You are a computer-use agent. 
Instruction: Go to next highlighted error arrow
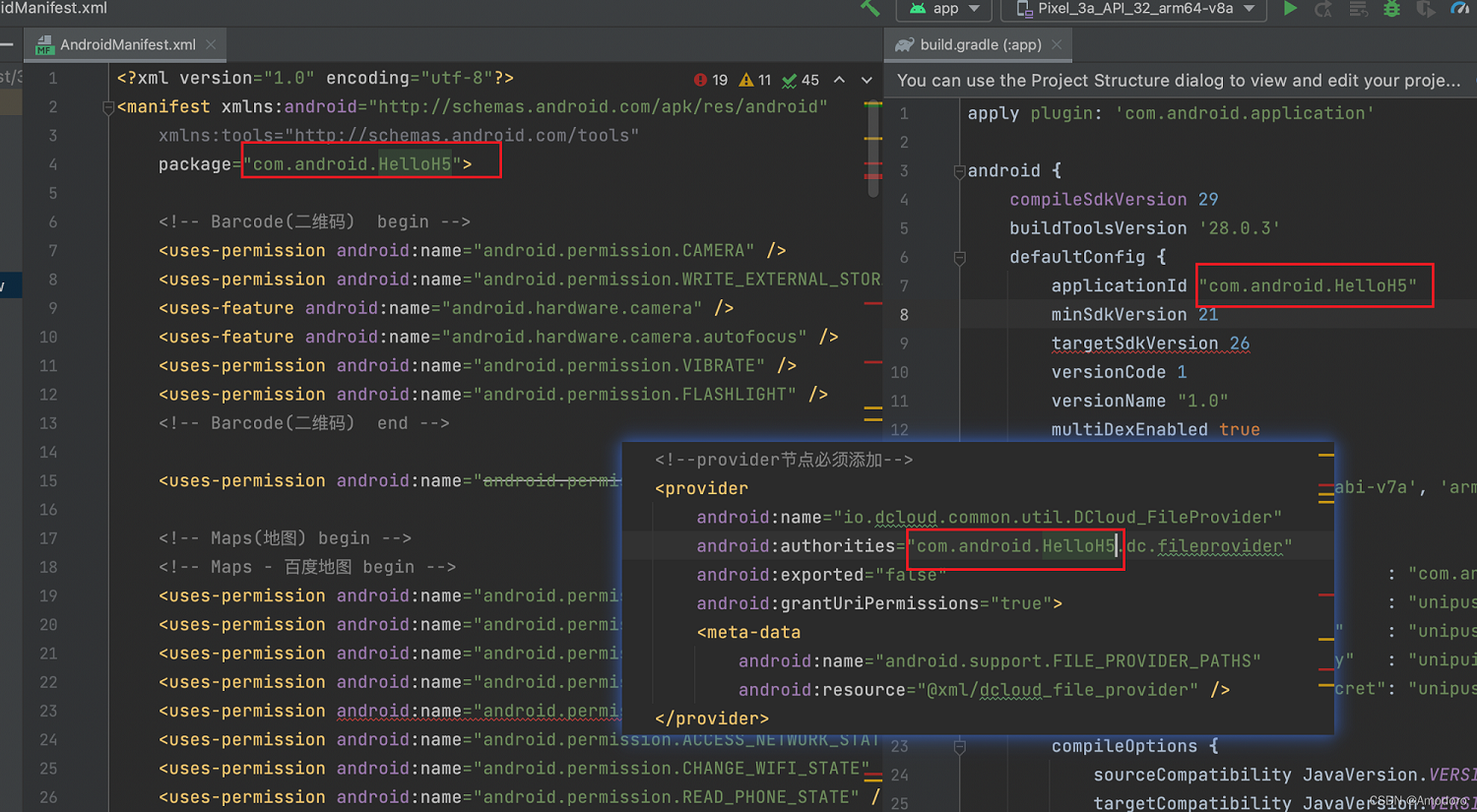pos(867,80)
